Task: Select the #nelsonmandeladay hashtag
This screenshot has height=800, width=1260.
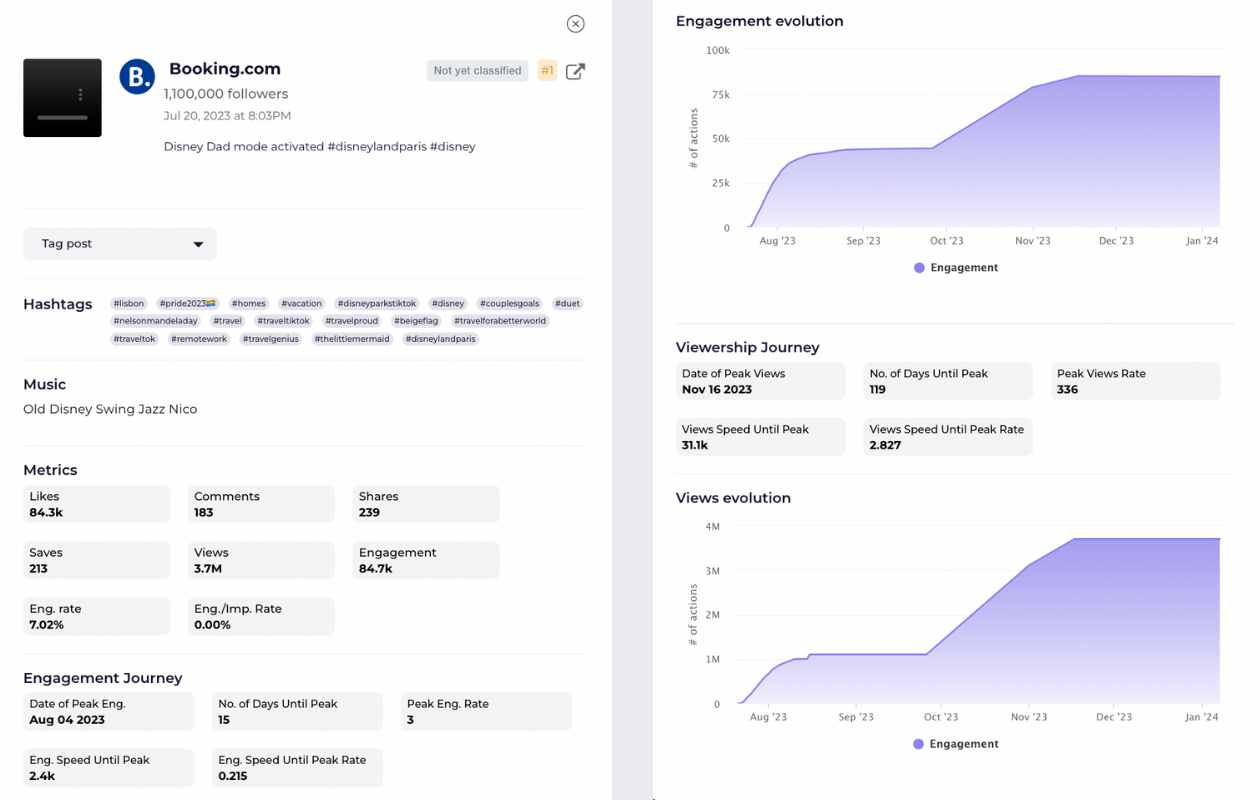Action: click(156, 321)
